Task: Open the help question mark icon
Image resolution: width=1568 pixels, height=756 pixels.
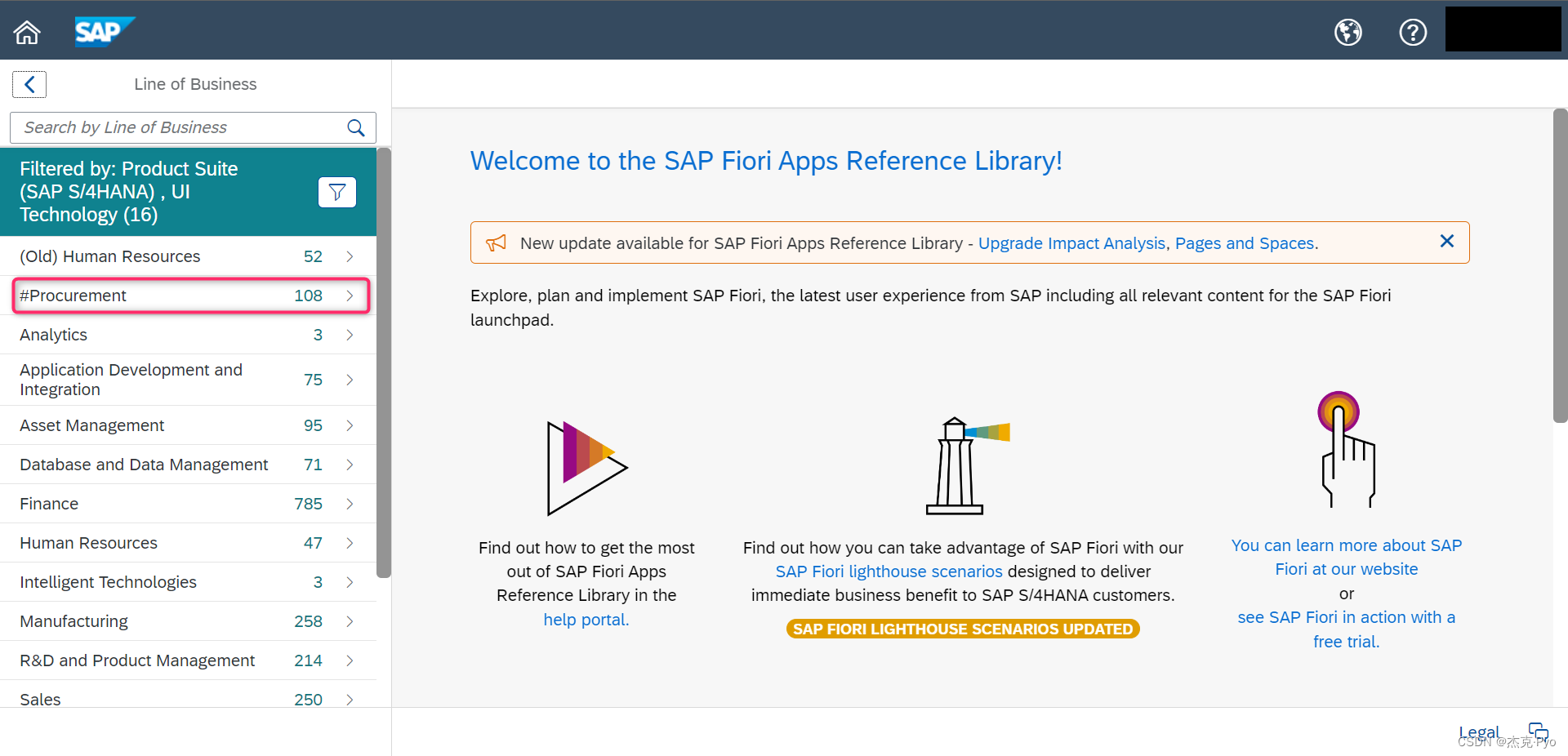Action: tap(1413, 32)
